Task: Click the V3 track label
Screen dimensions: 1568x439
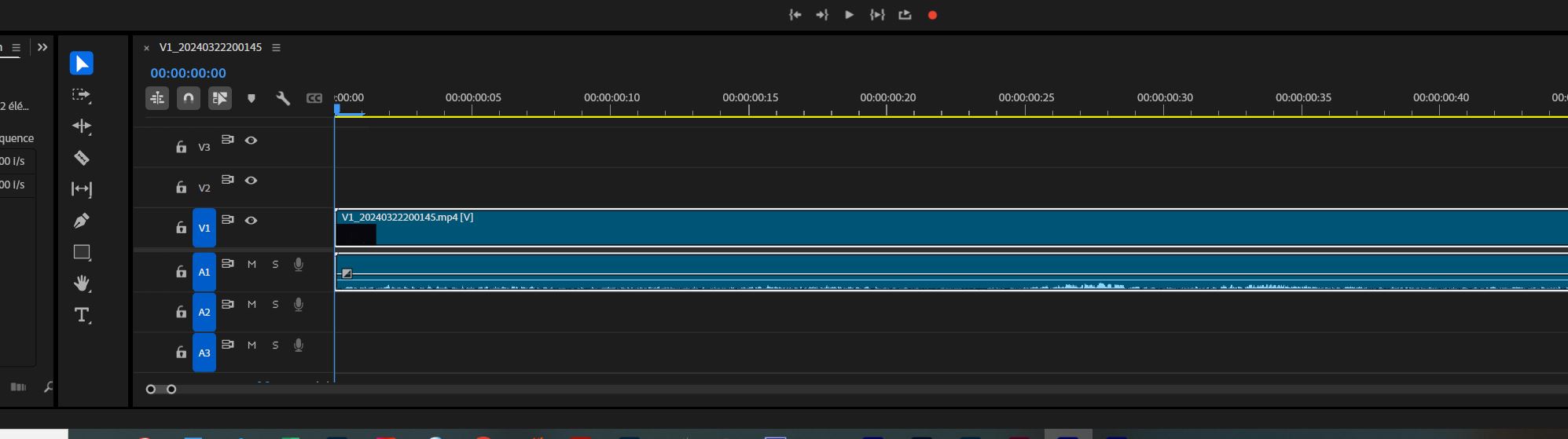Action: tap(204, 148)
